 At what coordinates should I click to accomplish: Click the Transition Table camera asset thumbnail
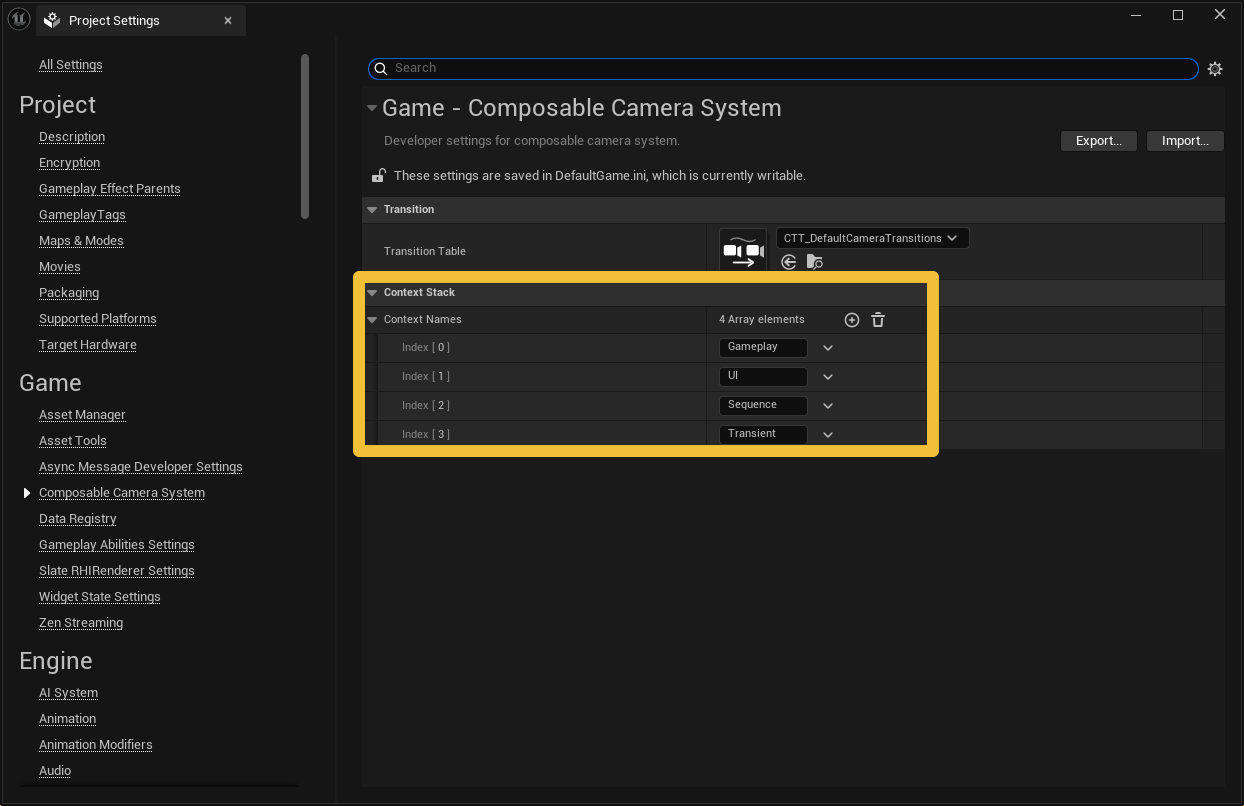[x=742, y=251]
